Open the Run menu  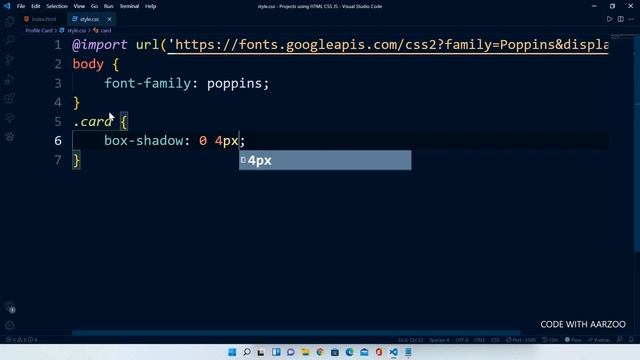pos(109,6)
